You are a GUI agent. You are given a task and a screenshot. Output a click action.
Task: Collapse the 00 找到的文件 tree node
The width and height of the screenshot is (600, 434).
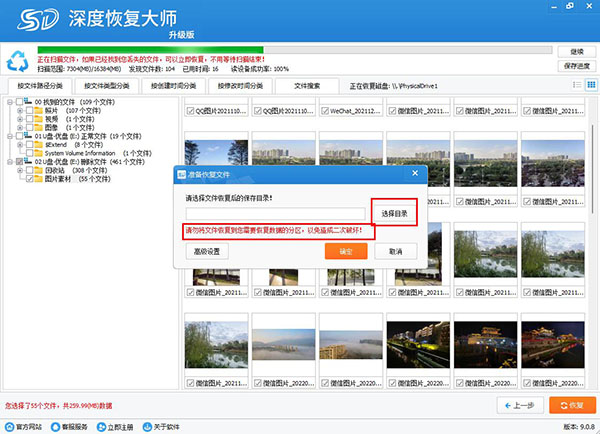pyautogui.click(x=9, y=101)
